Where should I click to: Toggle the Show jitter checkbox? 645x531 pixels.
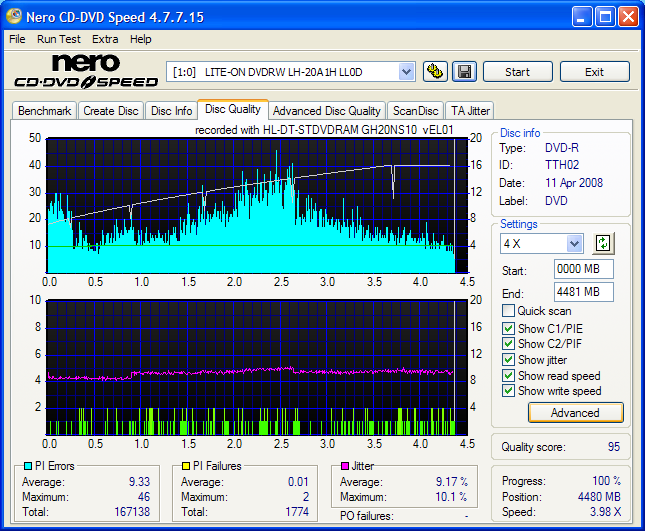coord(509,359)
